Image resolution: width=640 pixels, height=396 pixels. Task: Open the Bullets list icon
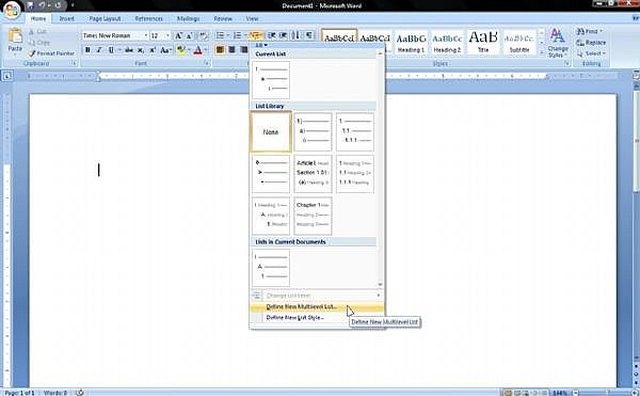[x=220, y=36]
